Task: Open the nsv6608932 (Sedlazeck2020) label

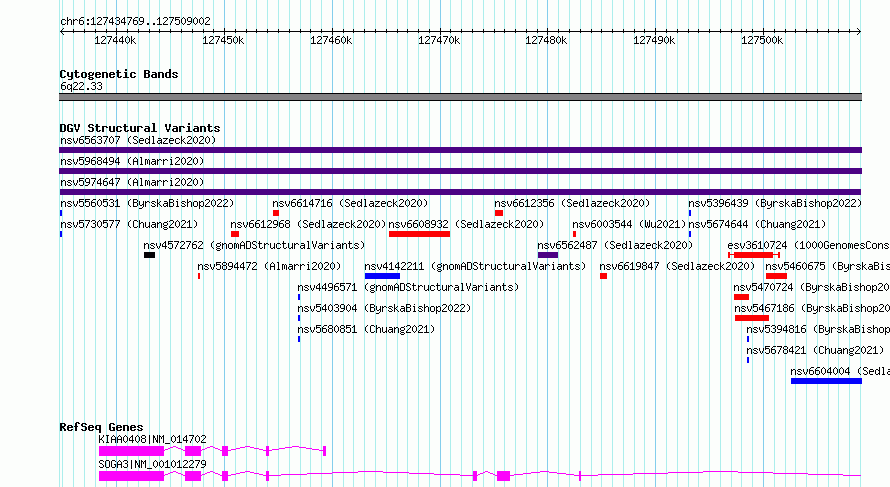Action: [x=466, y=224]
